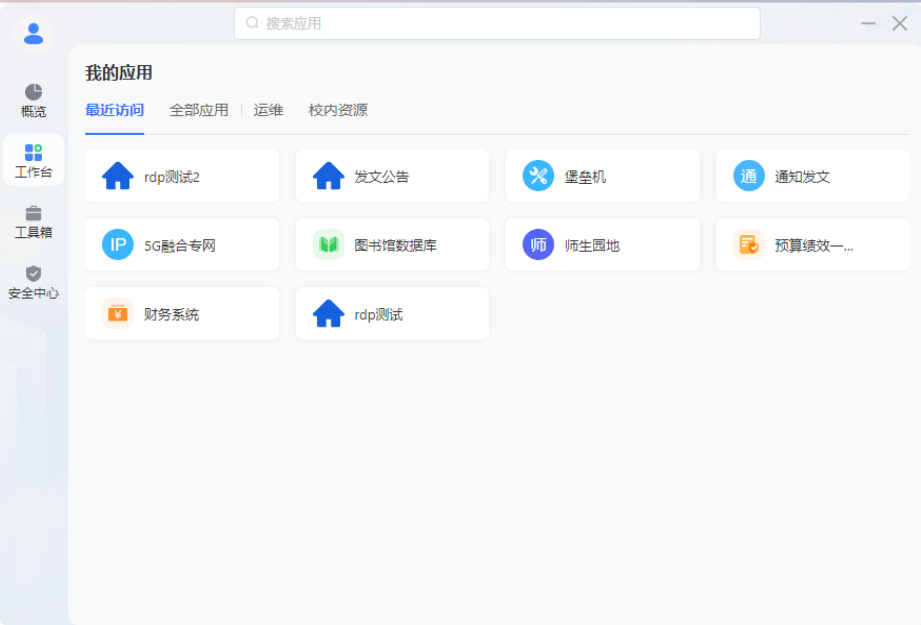Open the 预算绩效 orange document icon
Screen dimensions: 921x625
(x=749, y=244)
